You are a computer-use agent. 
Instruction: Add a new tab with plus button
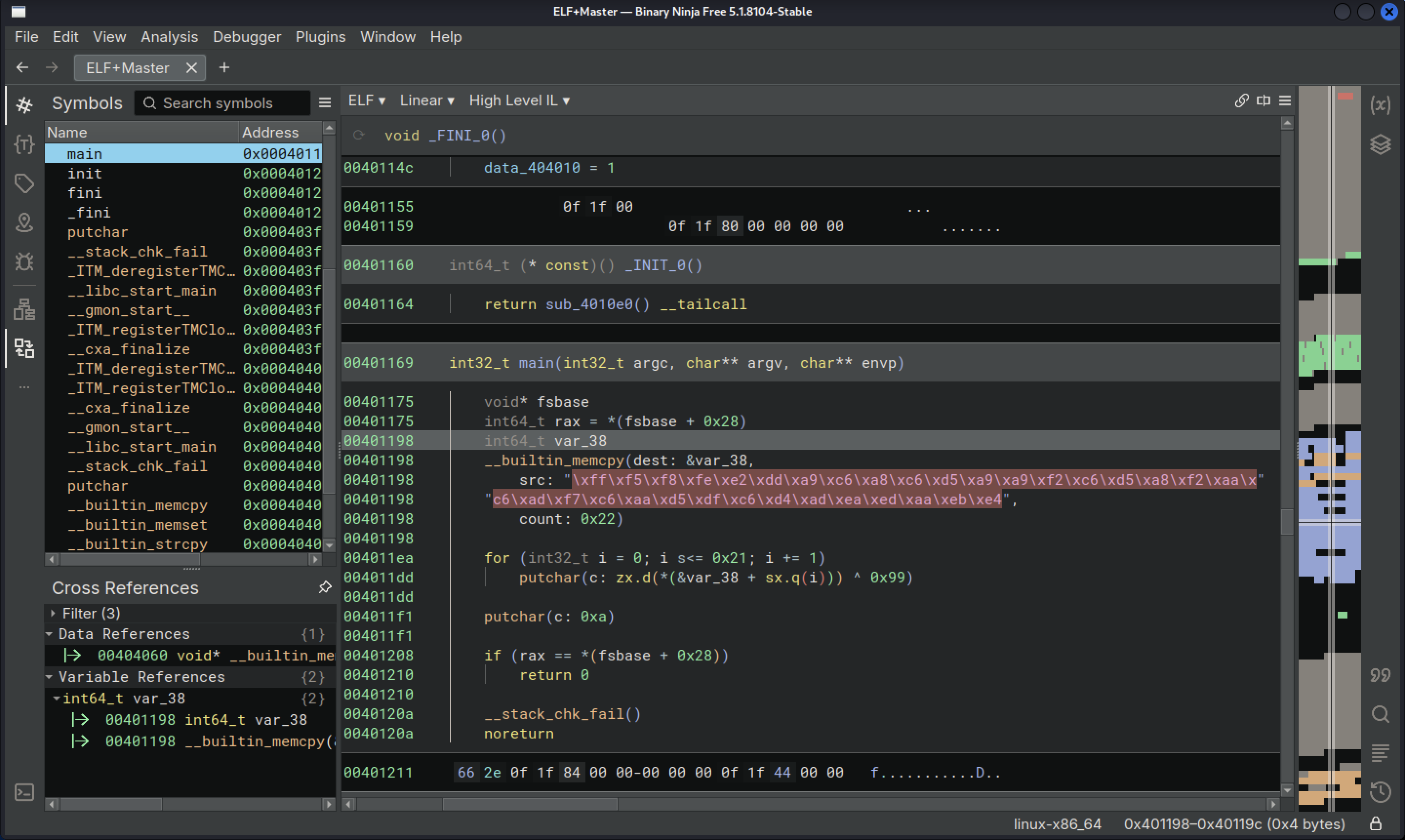point(225,67)
